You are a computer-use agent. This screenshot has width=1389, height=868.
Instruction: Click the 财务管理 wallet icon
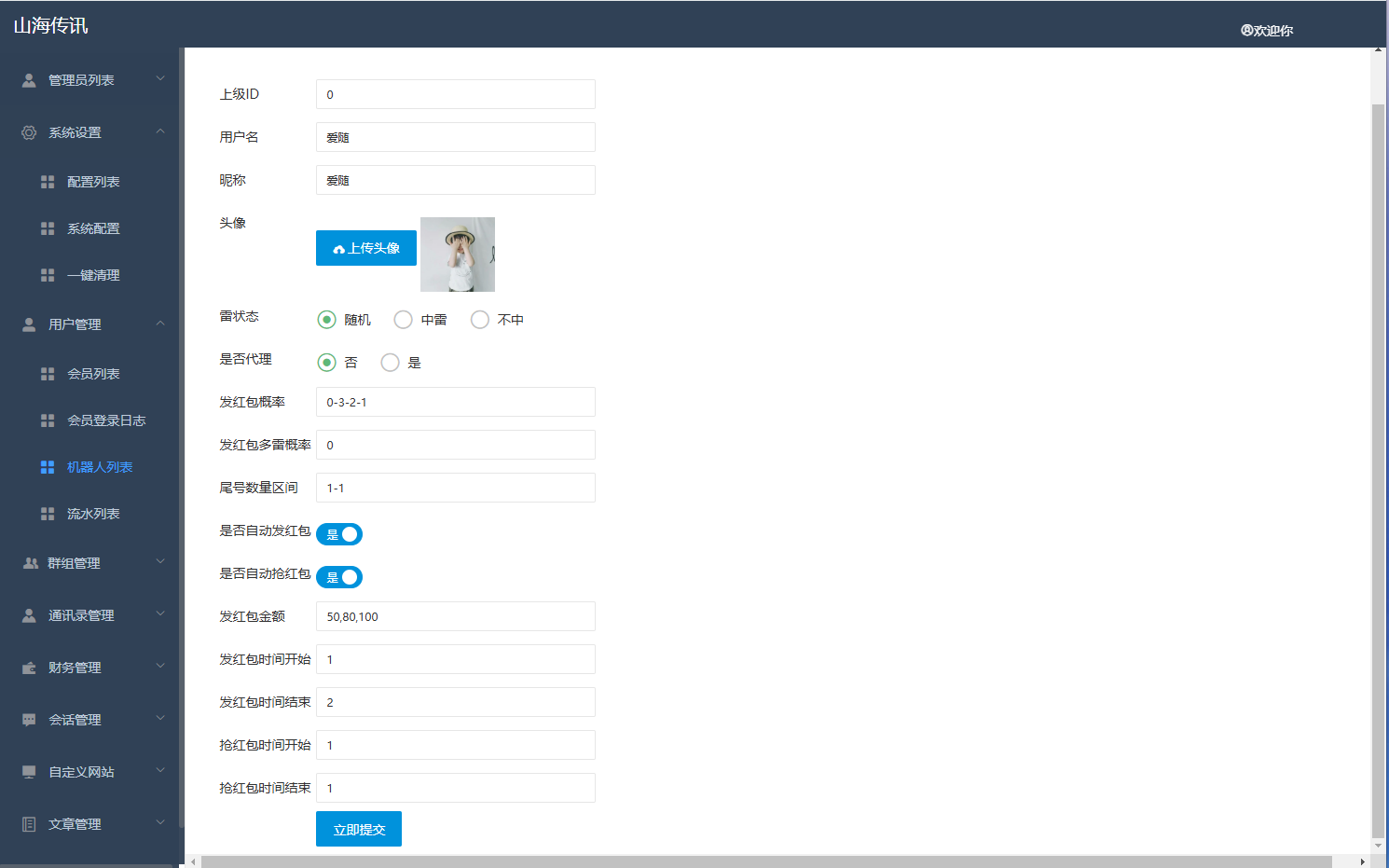(x=29, y=668)
